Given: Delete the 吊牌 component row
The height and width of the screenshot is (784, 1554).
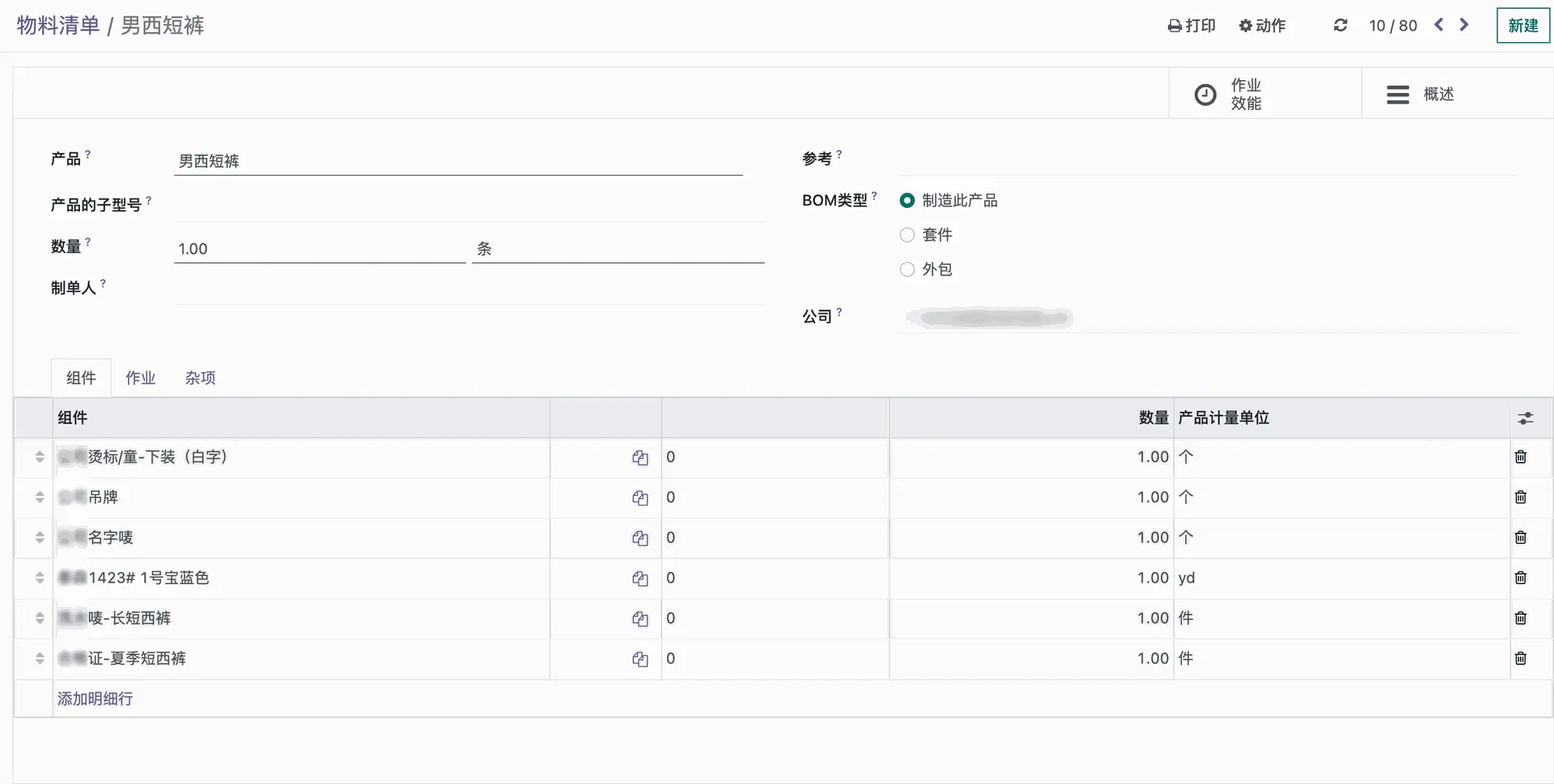Looking at the screenshot, I should pyautogui.click(x=1521, y=498).
